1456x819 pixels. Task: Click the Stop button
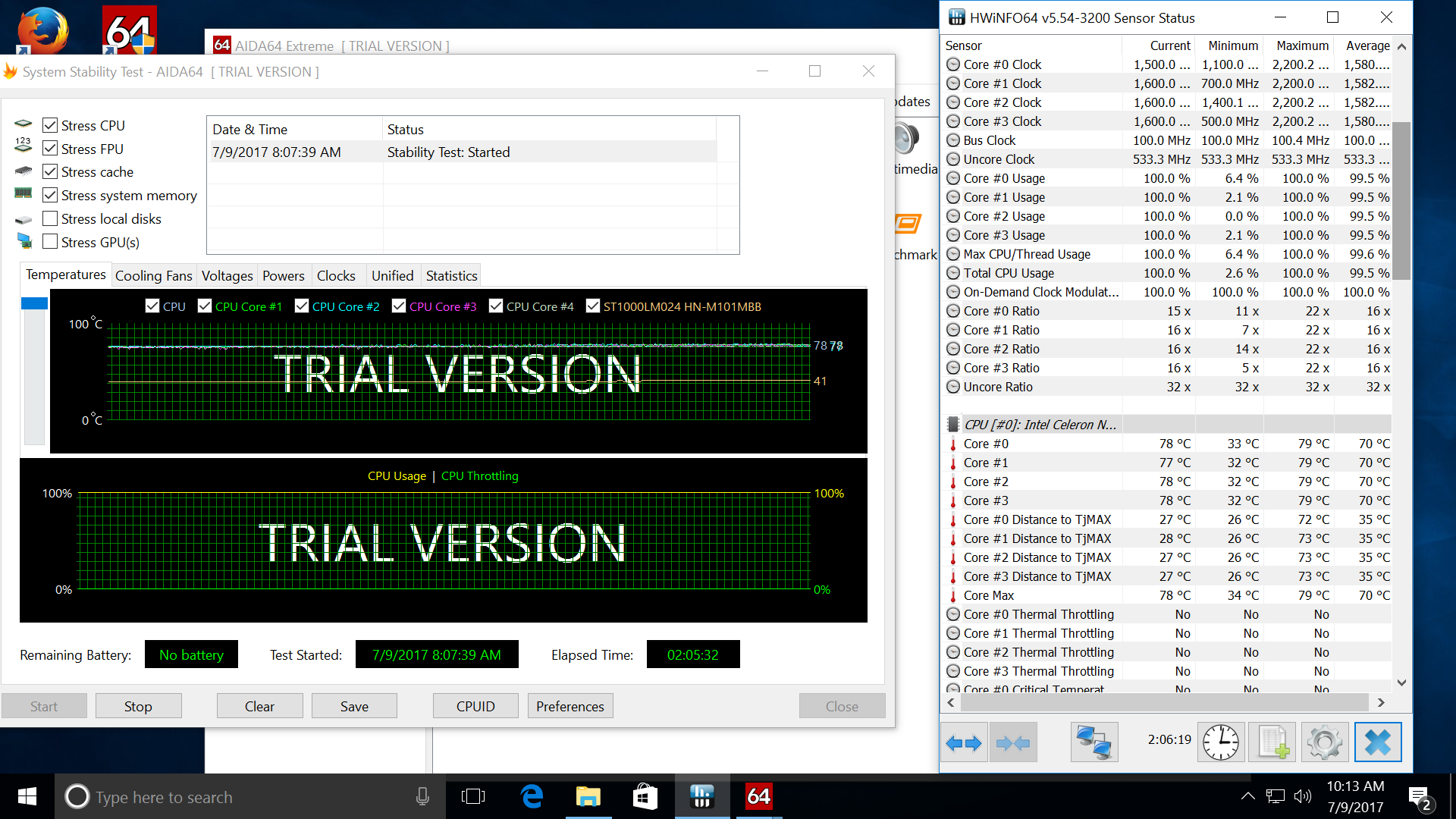[x=138, y=706]
